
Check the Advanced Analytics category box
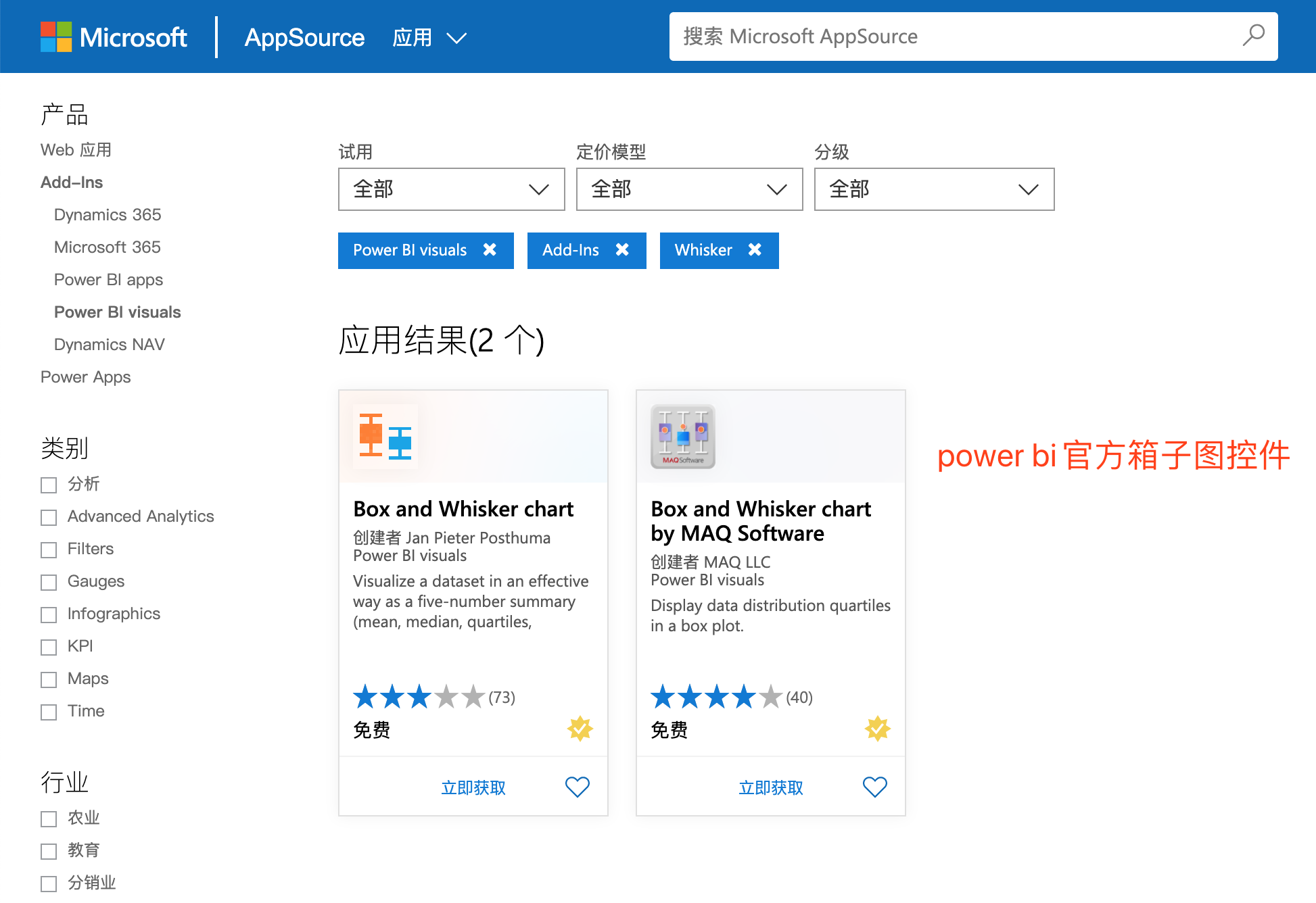coord(49,518)
